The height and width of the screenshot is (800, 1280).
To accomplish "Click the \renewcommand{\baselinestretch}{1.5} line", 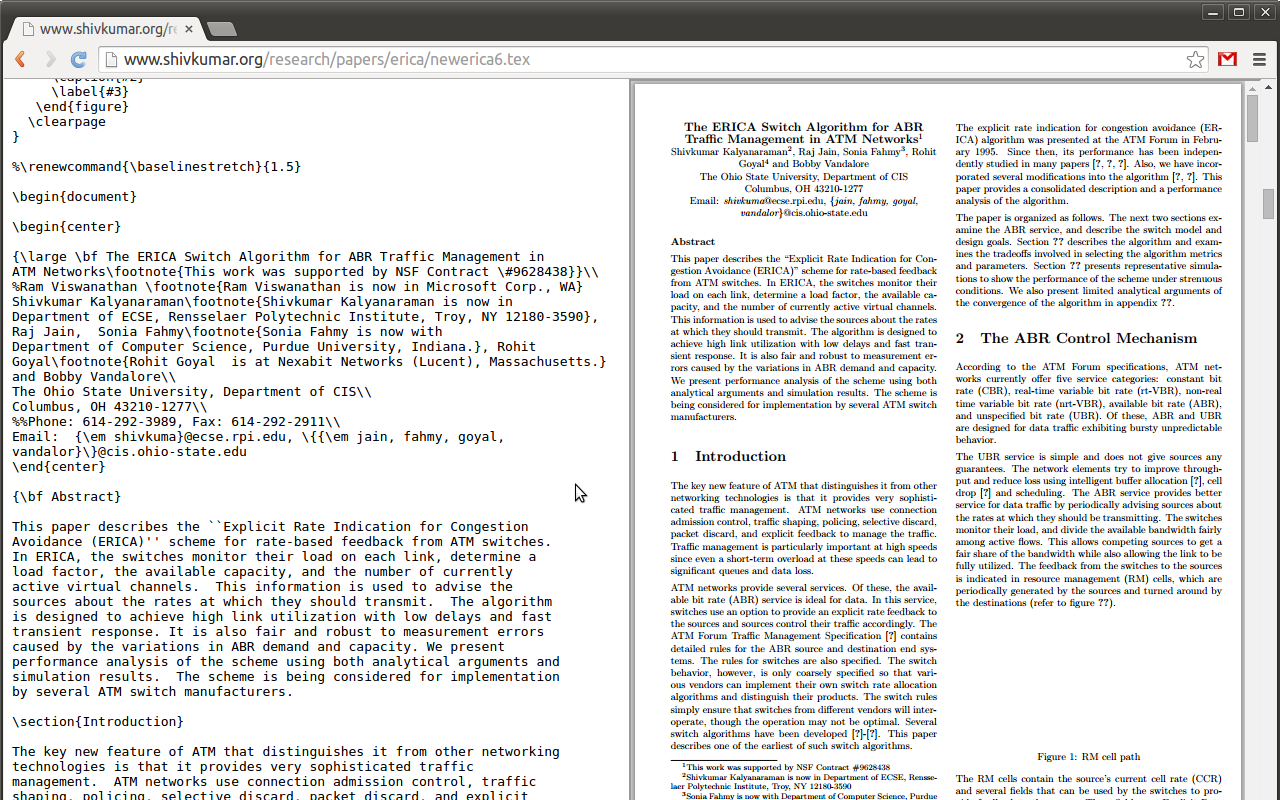I will tap(156, 167).
